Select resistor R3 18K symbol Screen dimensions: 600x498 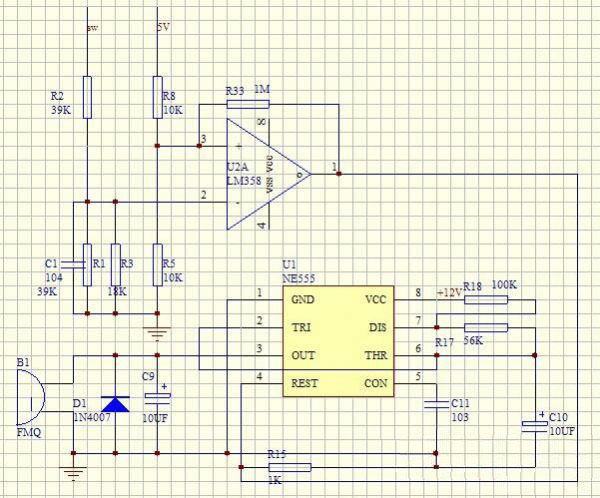[116, 265]
